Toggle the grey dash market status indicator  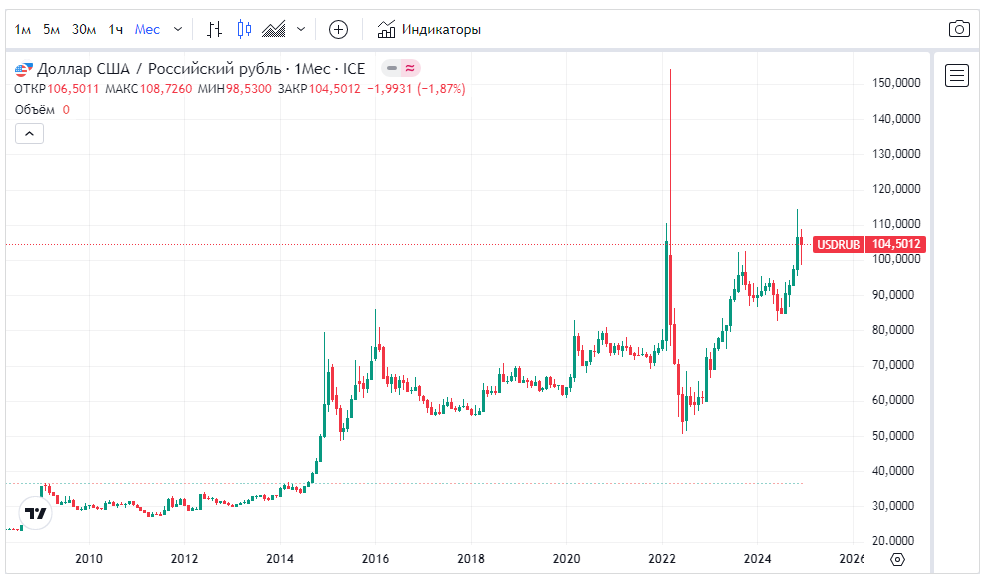392,69
